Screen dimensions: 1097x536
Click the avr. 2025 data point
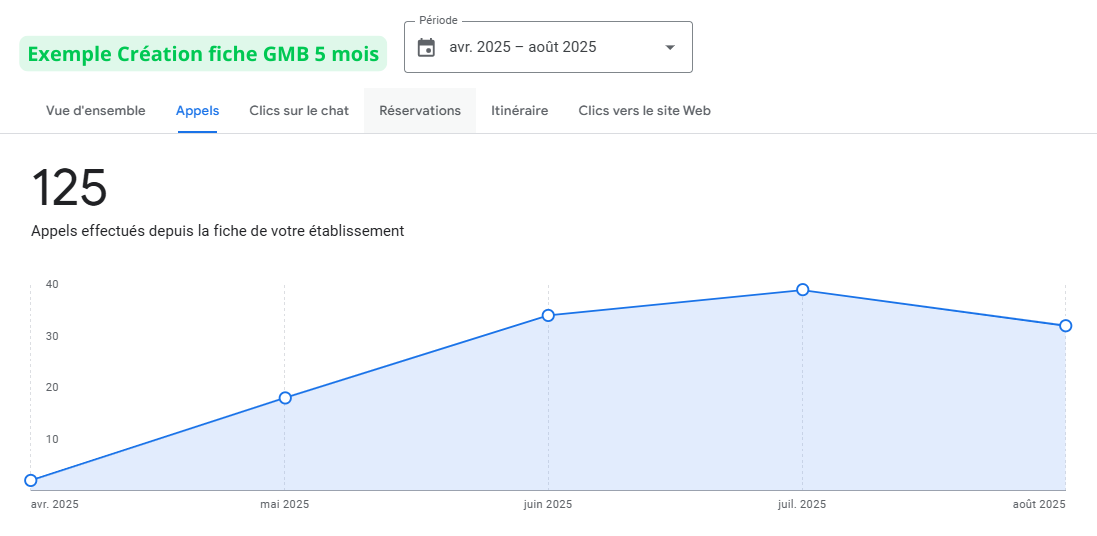(x=31, y=480)
